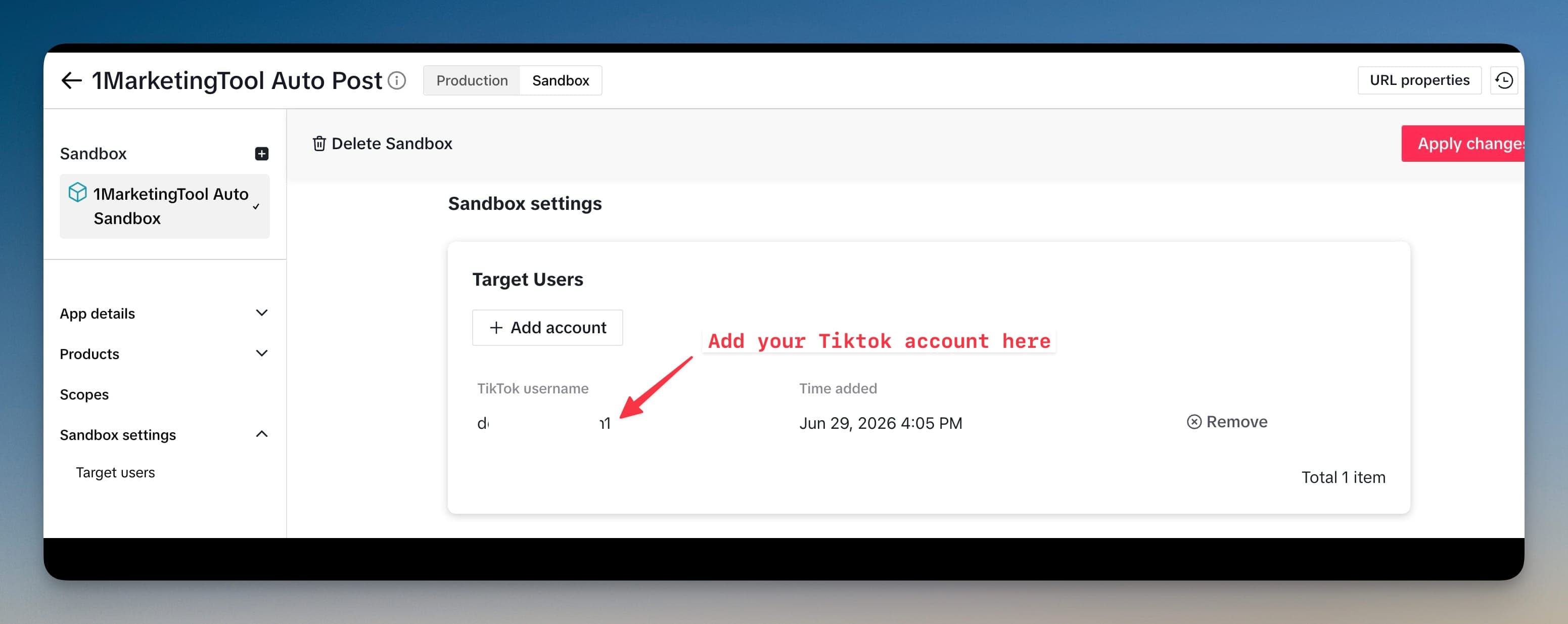Remove the target user added Jun 29
Image resolution: width=1568 pixels, height=624 pixels.
[x=1227, y=422]
